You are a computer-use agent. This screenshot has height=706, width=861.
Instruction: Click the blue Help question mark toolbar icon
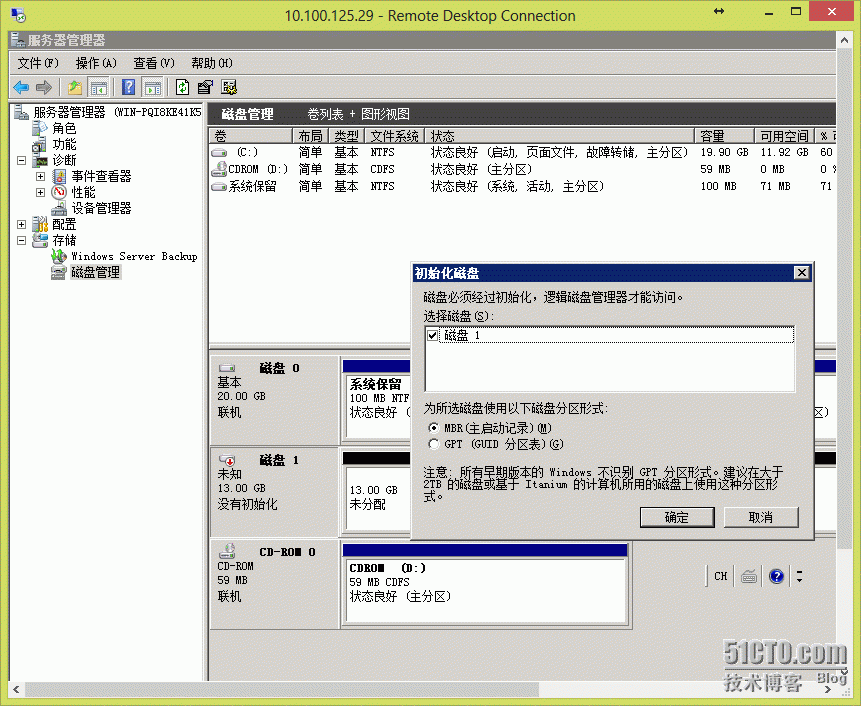click(x=128, y=87)
